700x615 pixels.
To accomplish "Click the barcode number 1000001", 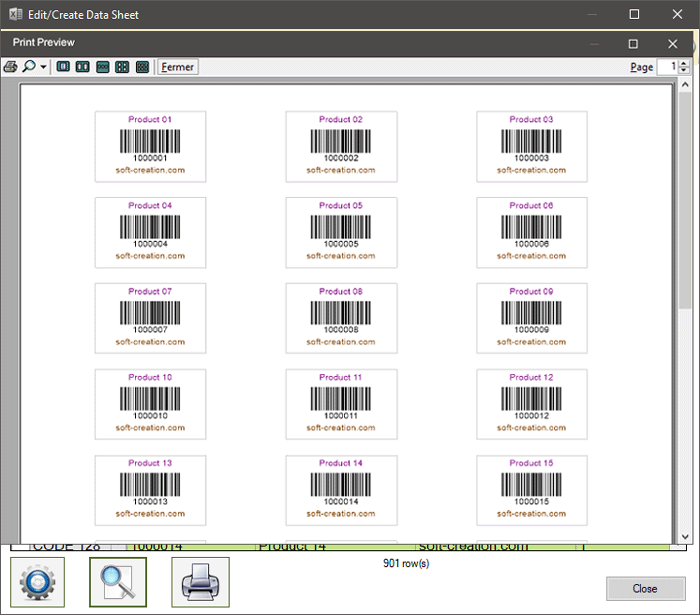I will [150, 158].
